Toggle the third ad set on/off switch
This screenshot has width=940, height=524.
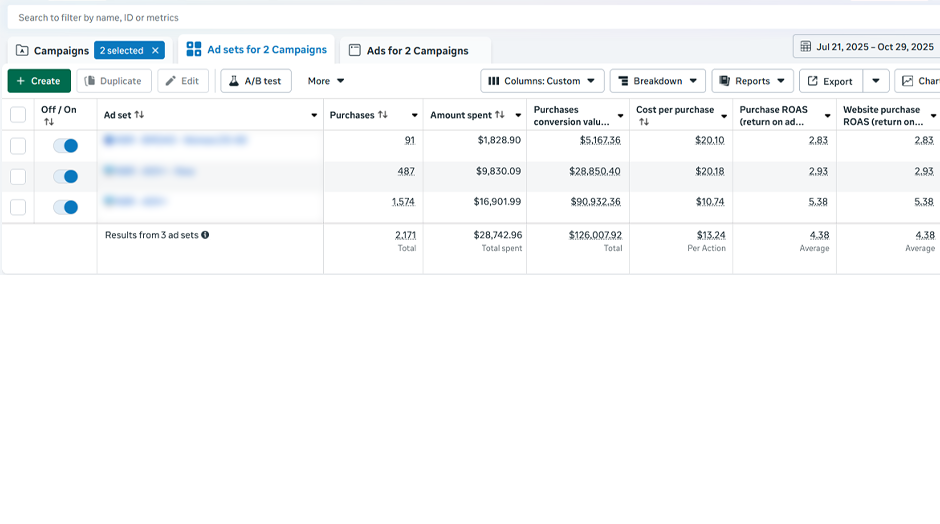(65, 207)
